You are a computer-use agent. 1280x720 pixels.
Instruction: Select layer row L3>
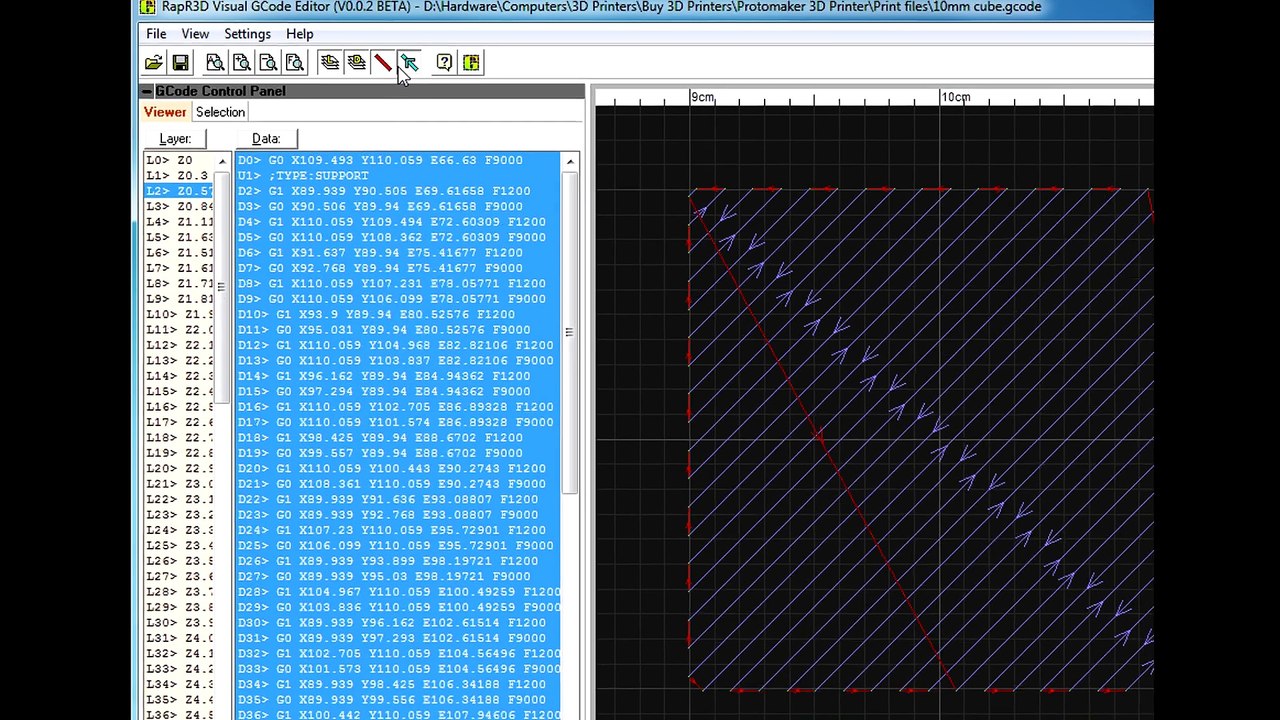point(179,207)
